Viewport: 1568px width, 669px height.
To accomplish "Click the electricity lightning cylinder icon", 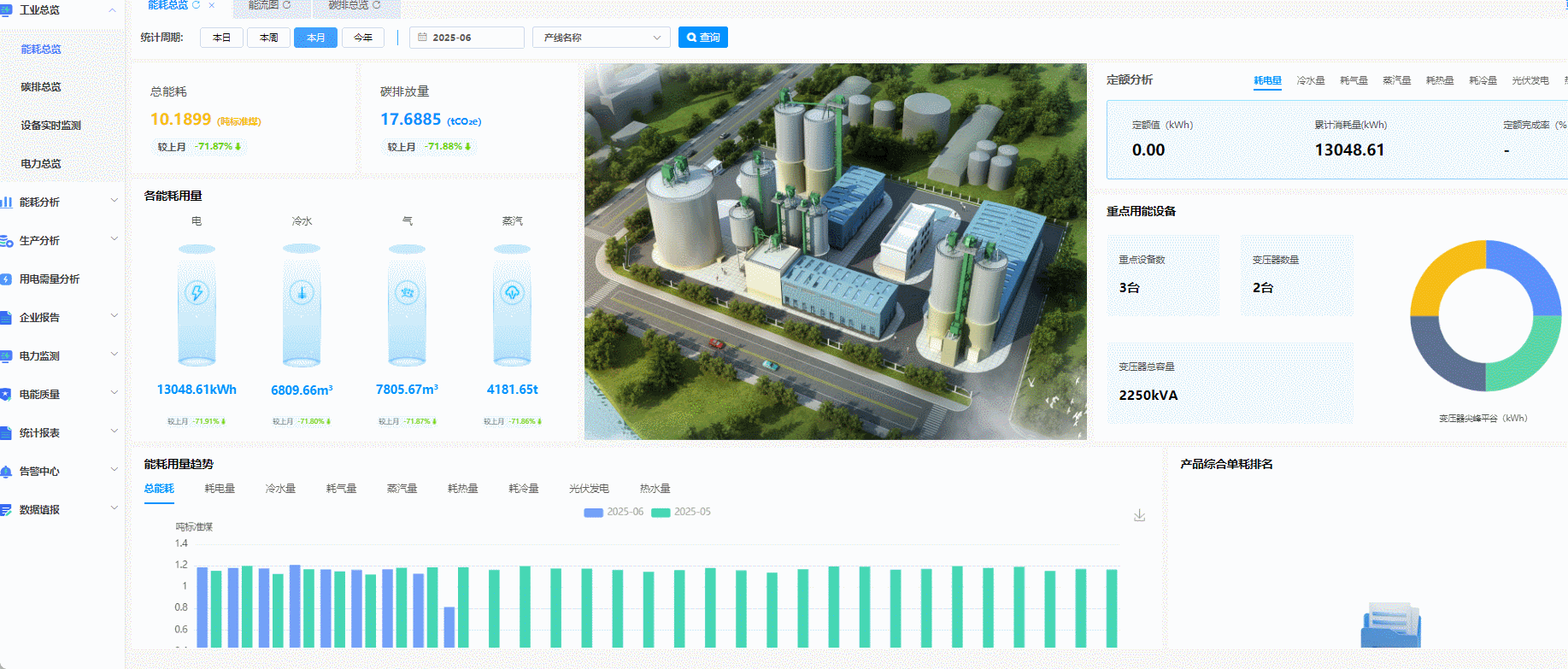I will [197, 294].
